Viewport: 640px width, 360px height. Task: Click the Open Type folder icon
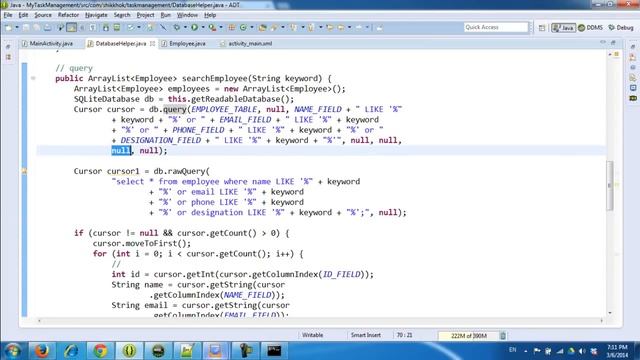pos(262,27)
